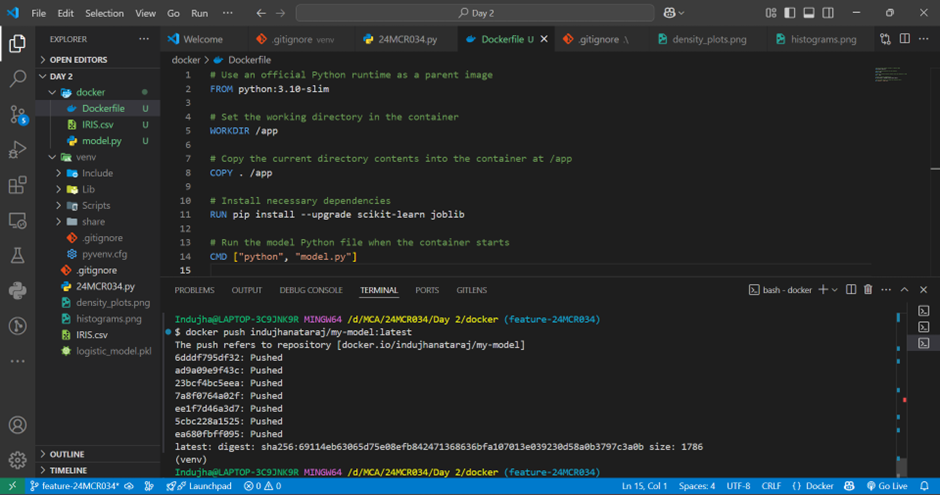The image size is (940, 495).
Task: Switch to the Problems panel tab
Action: (194, 290)
